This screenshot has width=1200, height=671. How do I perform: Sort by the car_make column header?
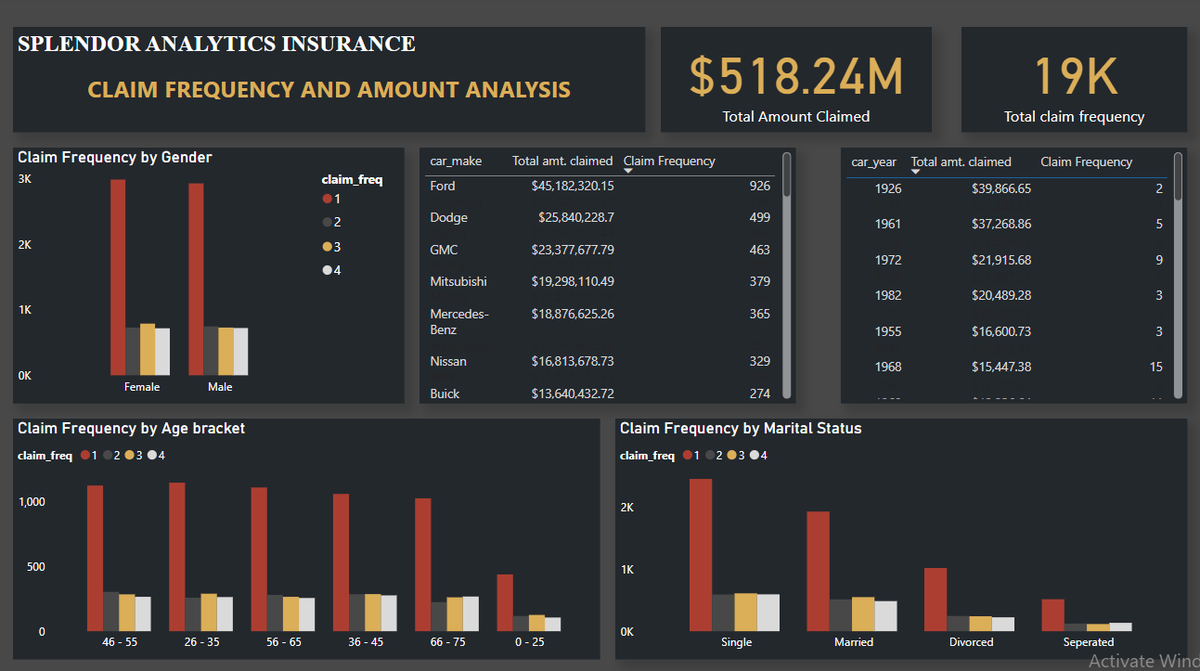tap(456, 161)
